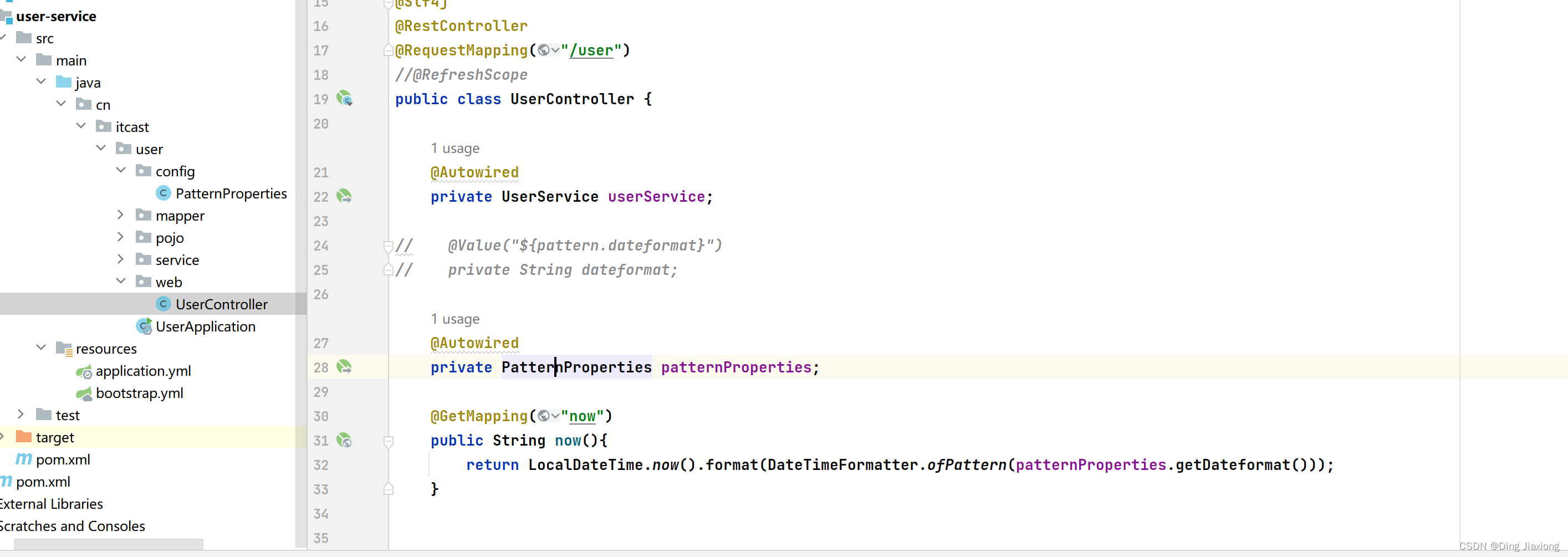Select UserApplication in project tree
The width and height of the screenshot is (1568, 557).
(x=205, y=326)
